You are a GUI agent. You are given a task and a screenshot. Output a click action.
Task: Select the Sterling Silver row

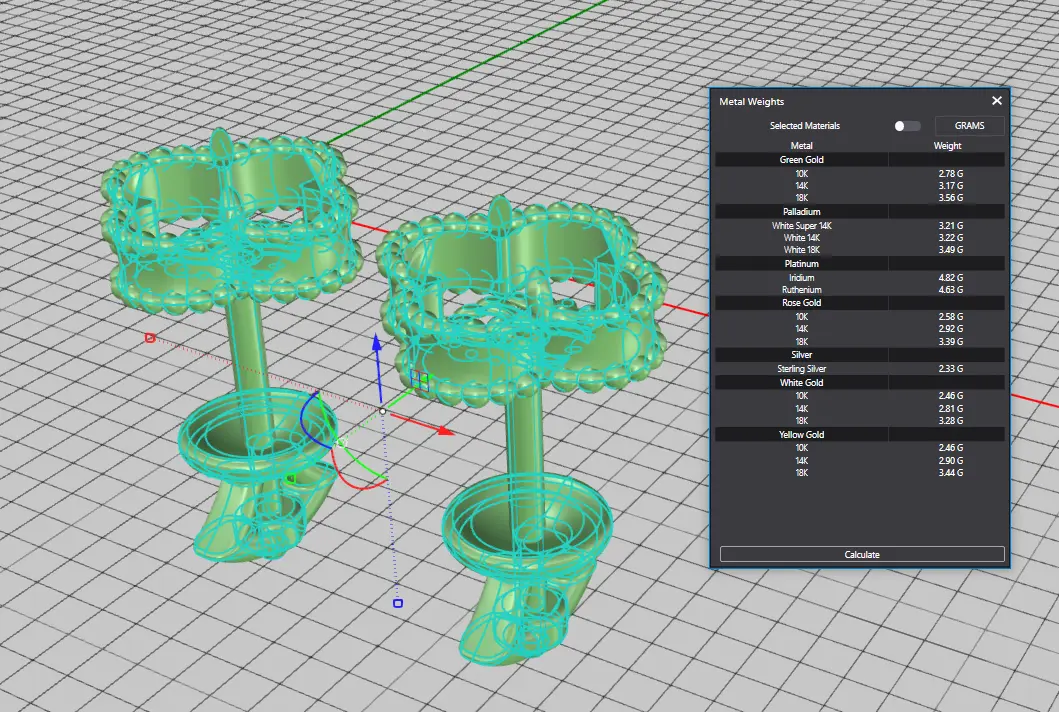point(860,369)
